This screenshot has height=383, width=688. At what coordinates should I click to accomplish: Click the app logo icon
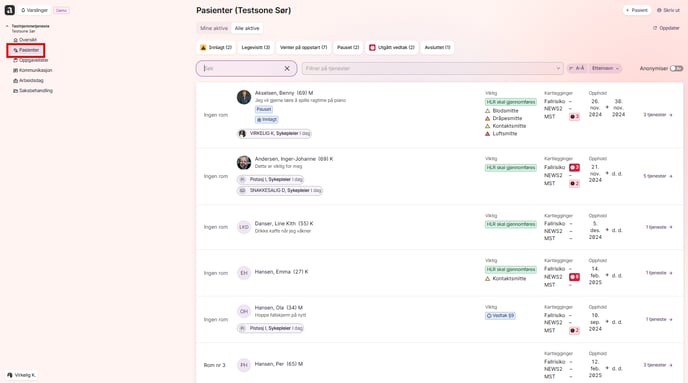(x=10, y=10)
